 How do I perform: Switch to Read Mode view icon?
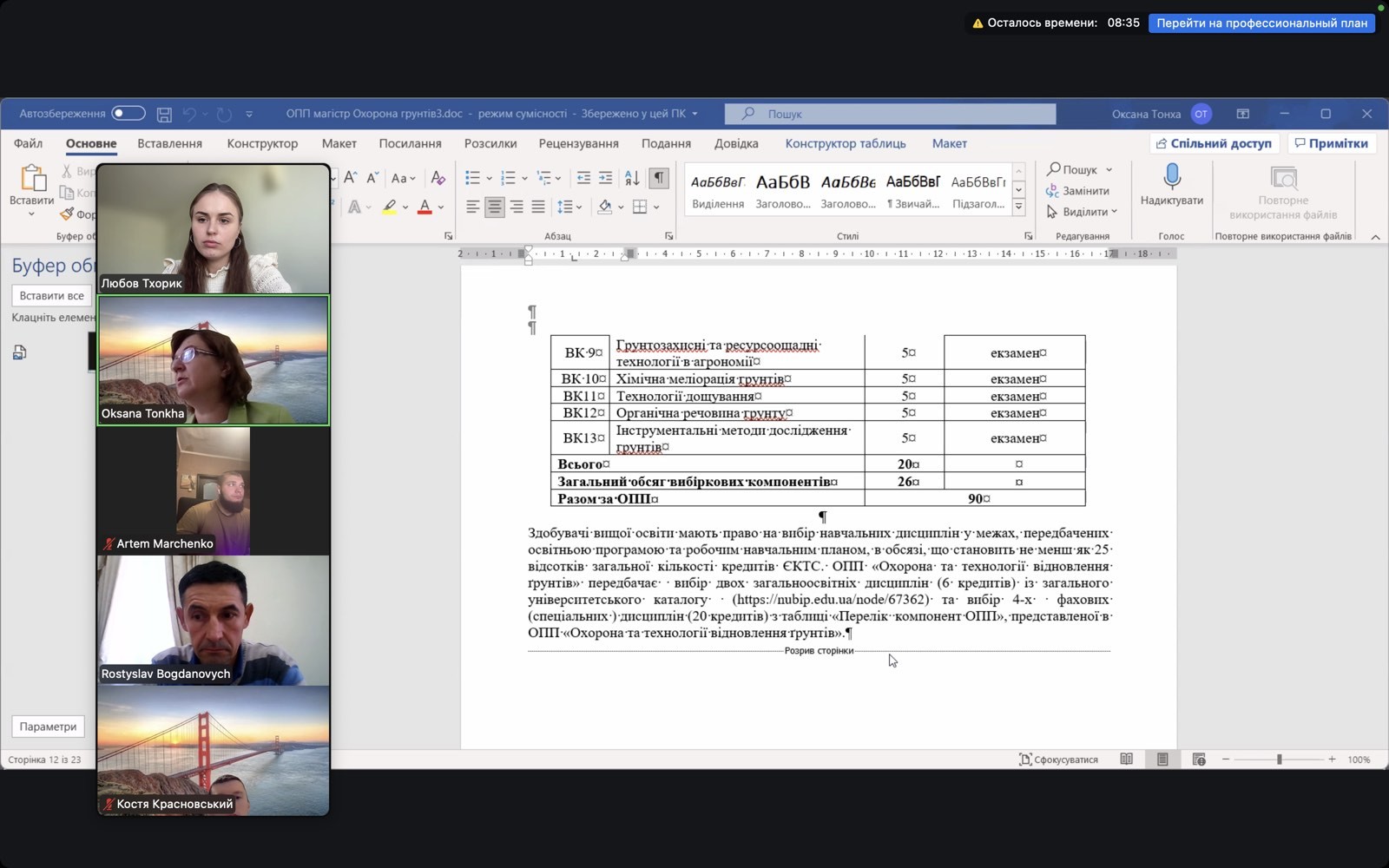(1126, 759)
